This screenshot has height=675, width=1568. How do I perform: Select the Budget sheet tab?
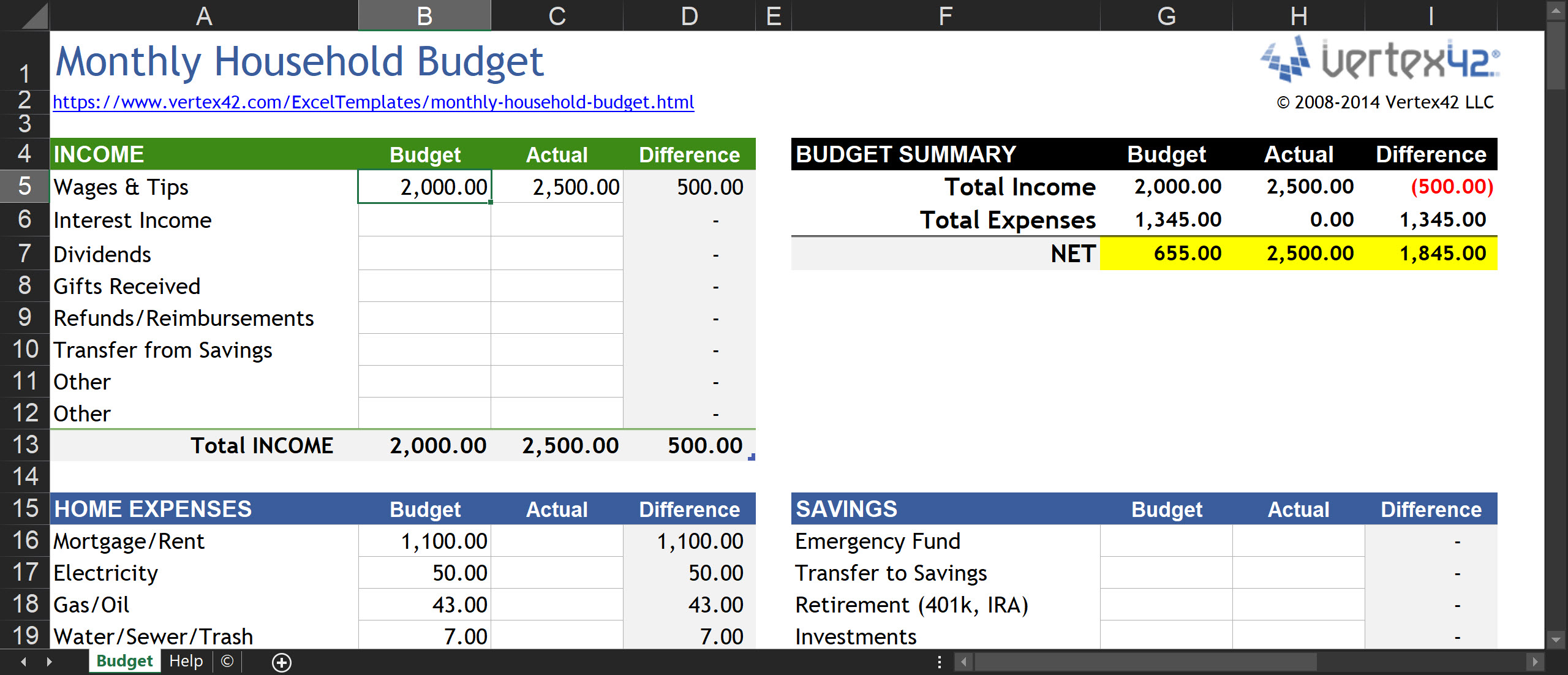coord(124,662)
